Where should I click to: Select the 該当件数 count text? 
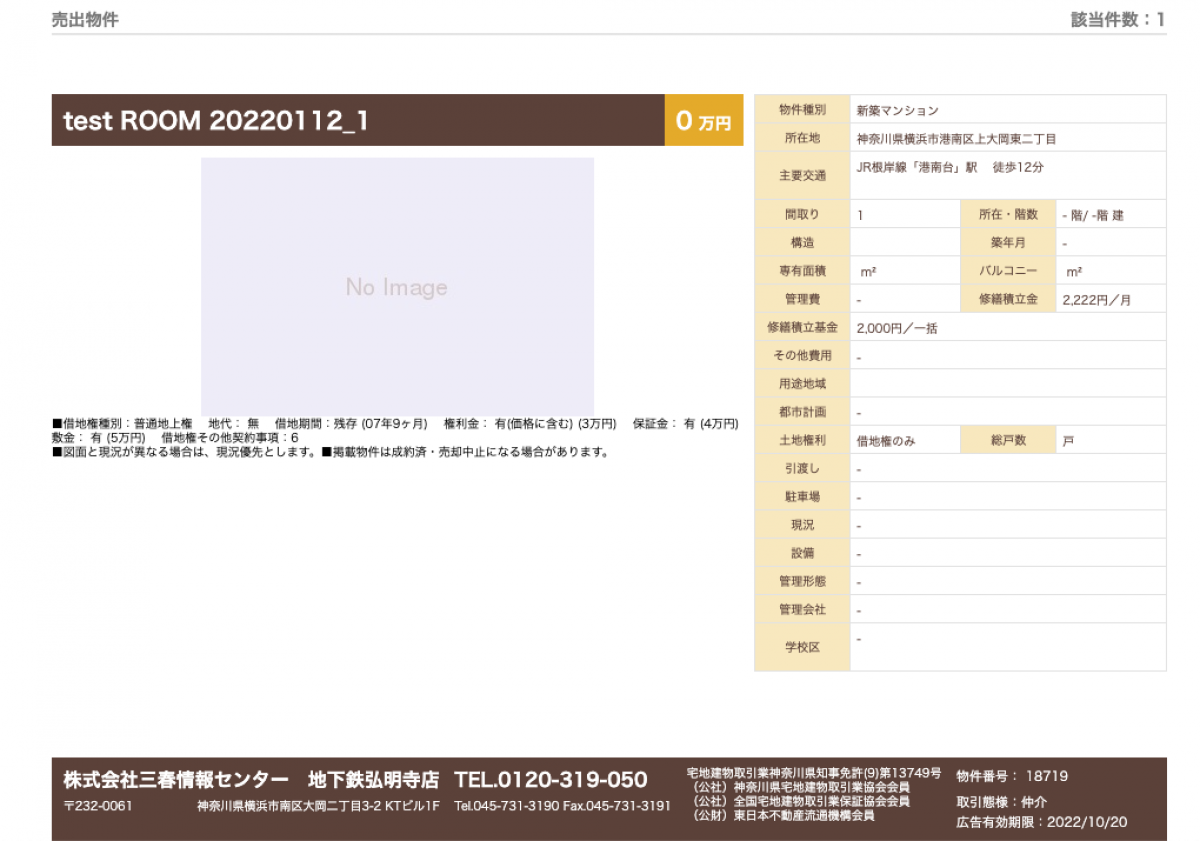pos(1117,19)
